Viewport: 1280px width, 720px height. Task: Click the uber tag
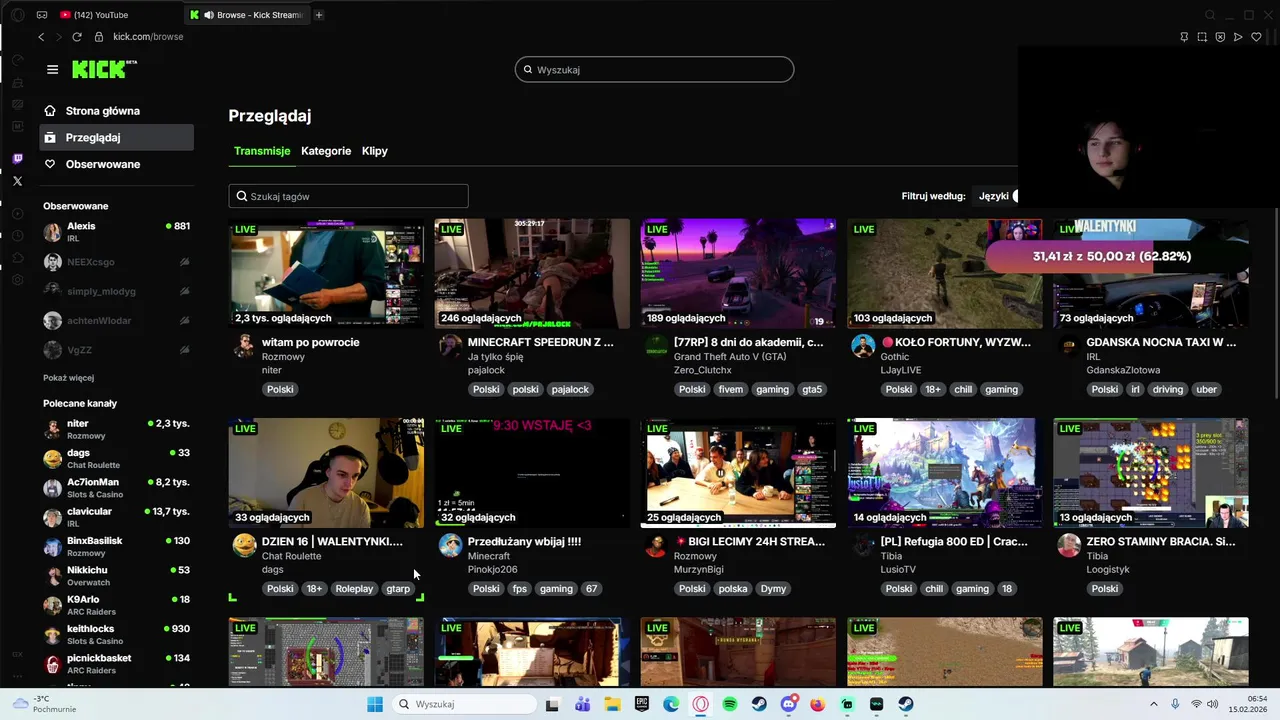[1206, 390]
